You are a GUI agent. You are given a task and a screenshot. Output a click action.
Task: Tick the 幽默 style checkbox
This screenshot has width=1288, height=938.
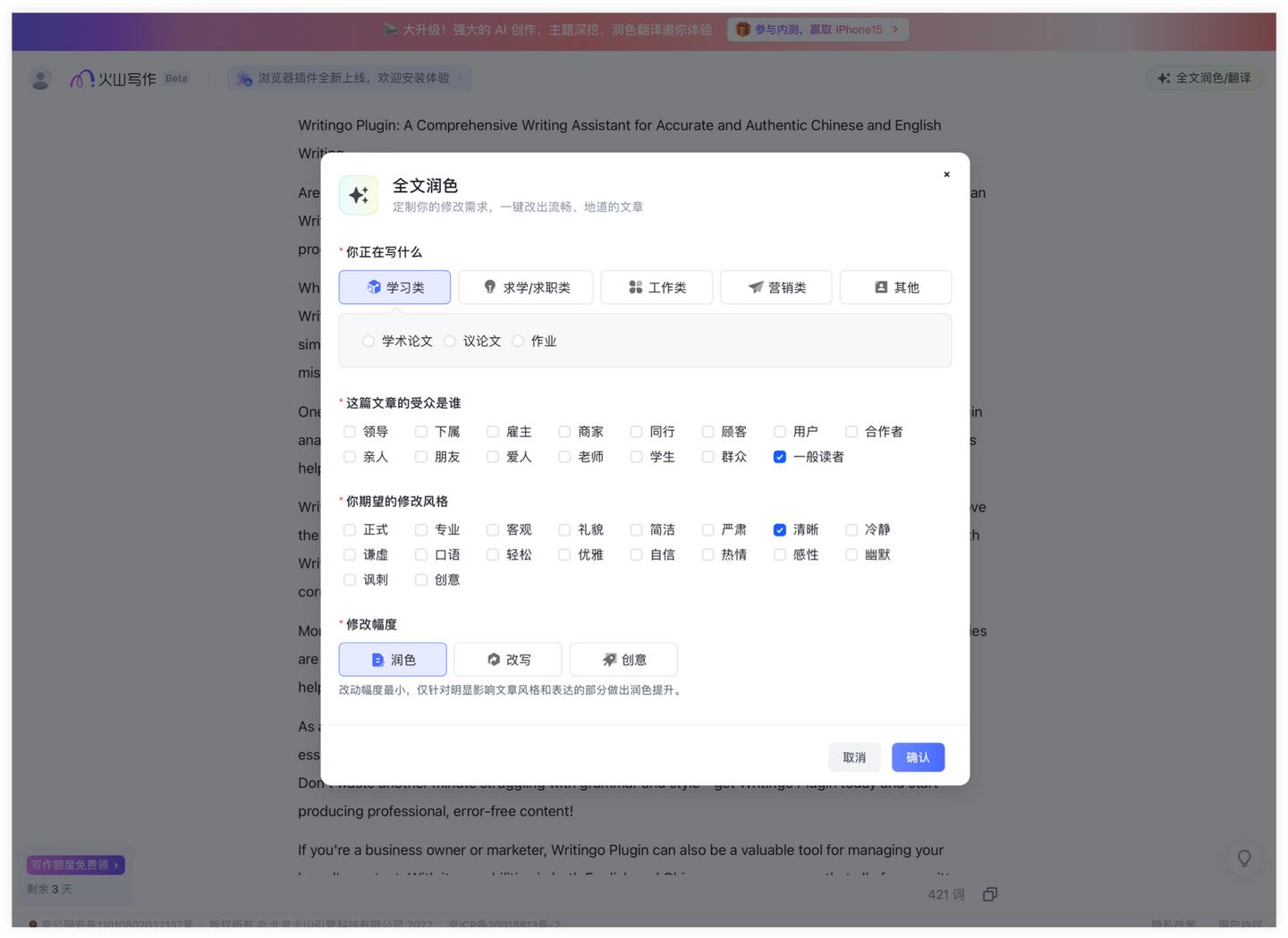[x=852, y=555]
